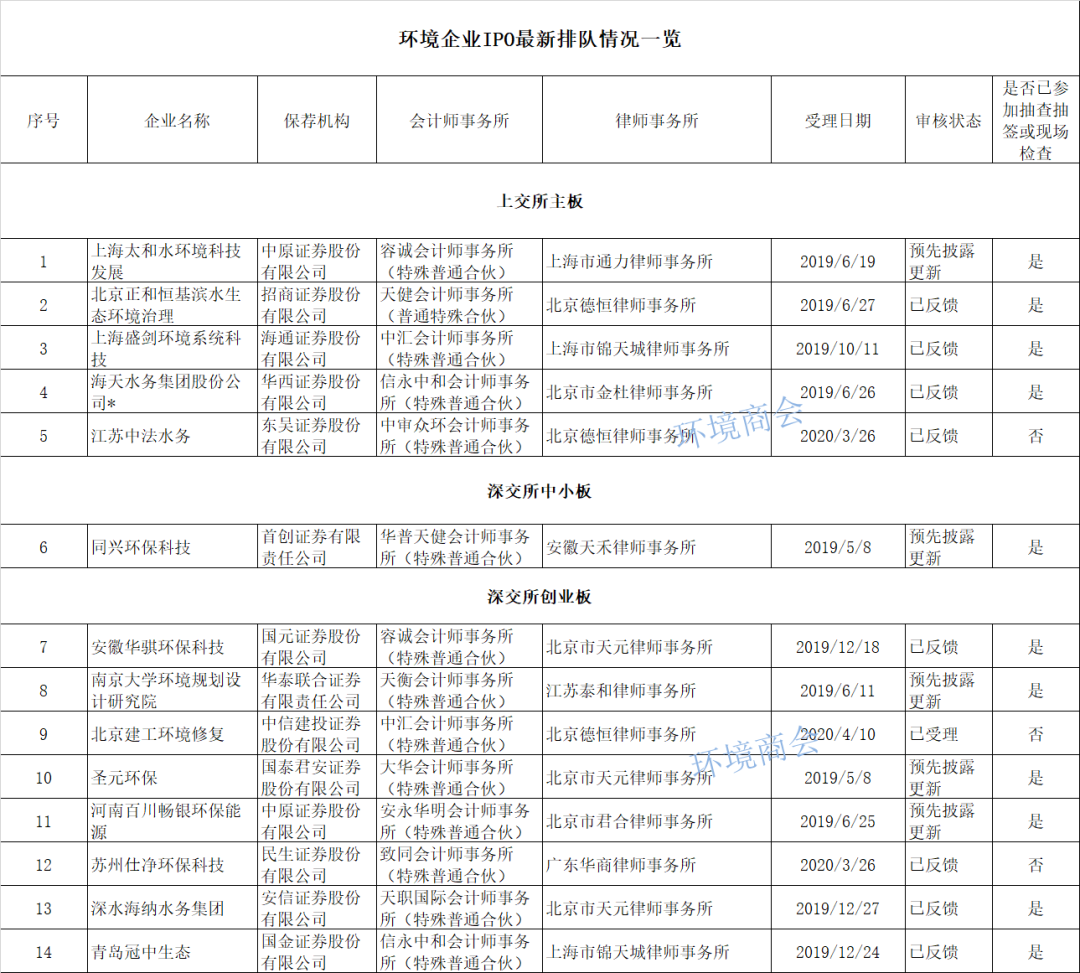The image size is (1080, 973).
Task: Select cell 江苏中法水务
Action: point(172,435)
